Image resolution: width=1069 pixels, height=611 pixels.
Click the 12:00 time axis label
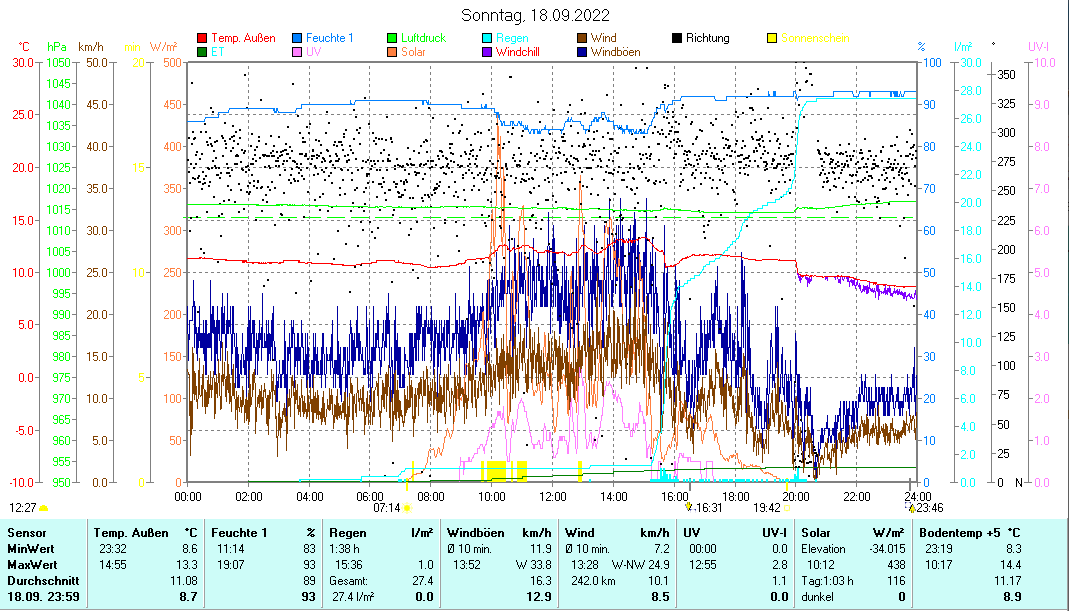553,496
